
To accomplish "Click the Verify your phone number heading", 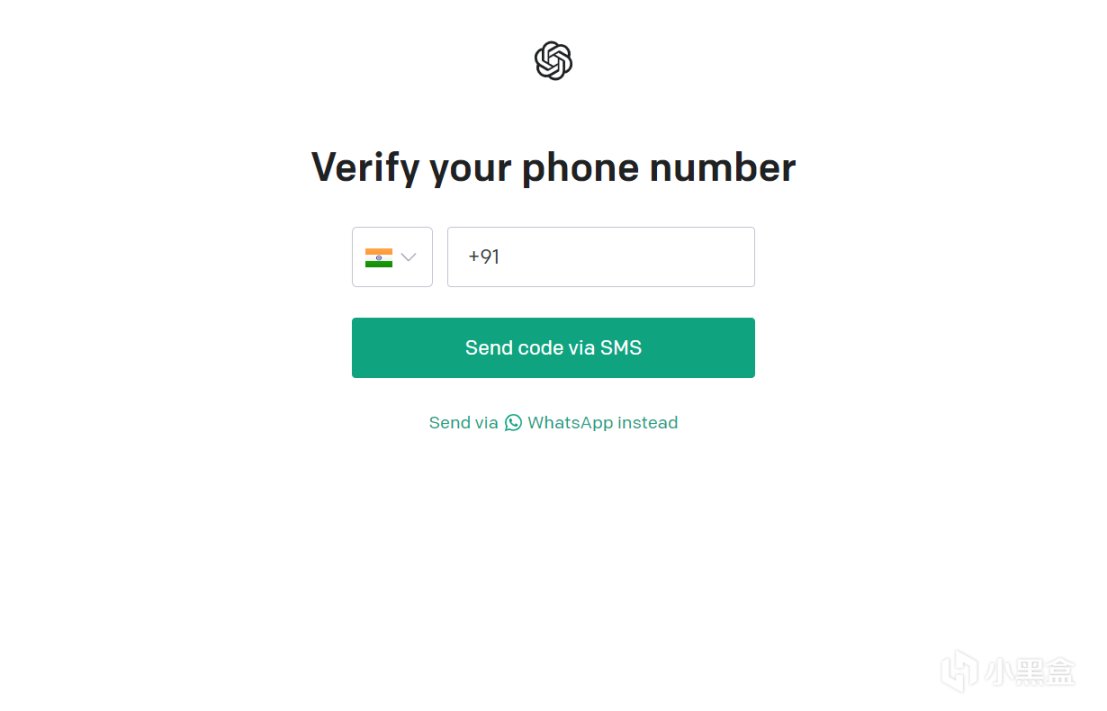I will coord(554,168).
